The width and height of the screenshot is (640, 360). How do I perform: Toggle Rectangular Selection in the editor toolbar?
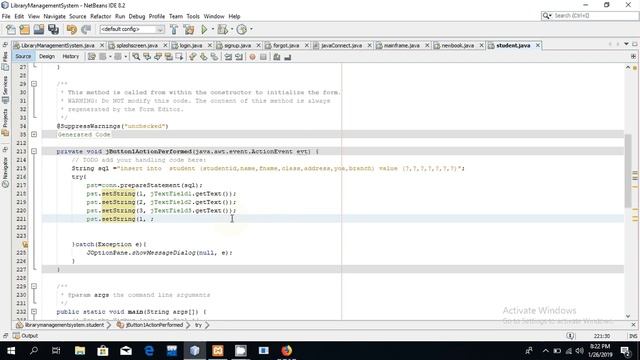[179, 57]
